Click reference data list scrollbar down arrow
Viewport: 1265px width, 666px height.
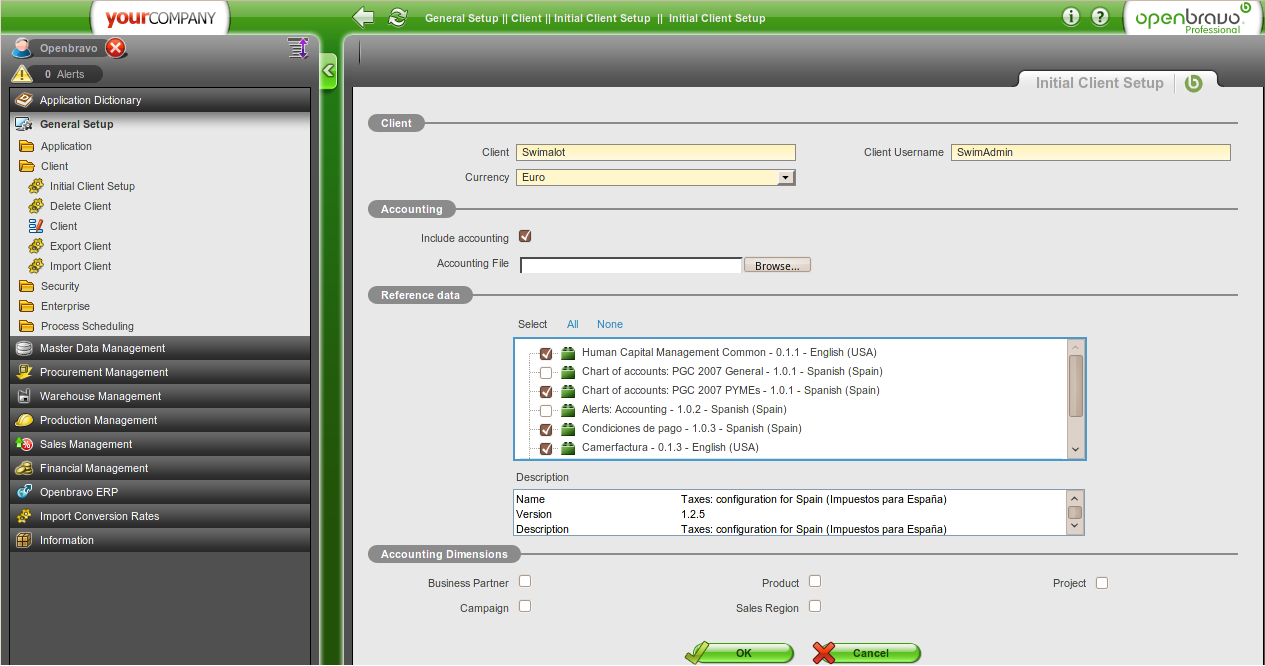pos(1076,450)
